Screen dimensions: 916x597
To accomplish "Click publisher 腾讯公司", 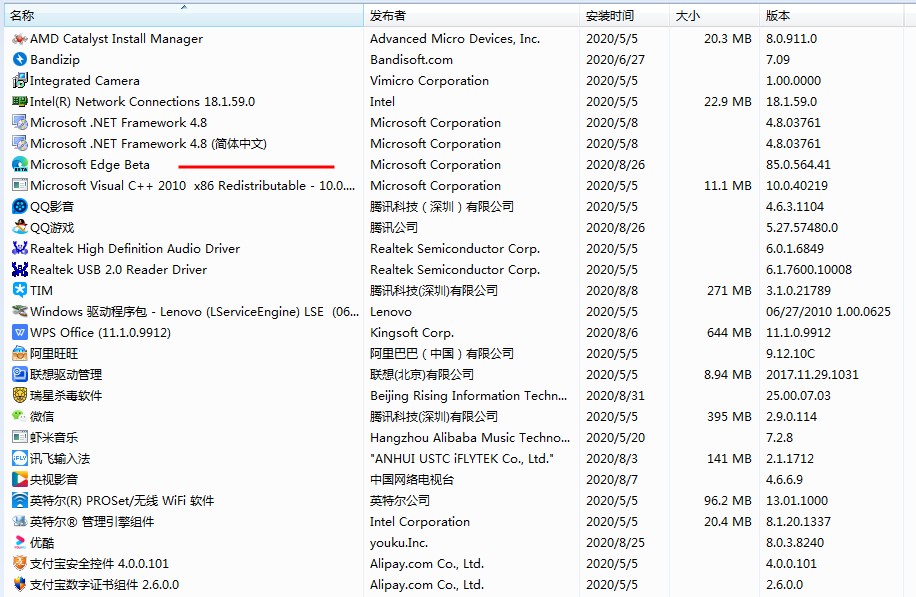I will click(x=394, y=227).
